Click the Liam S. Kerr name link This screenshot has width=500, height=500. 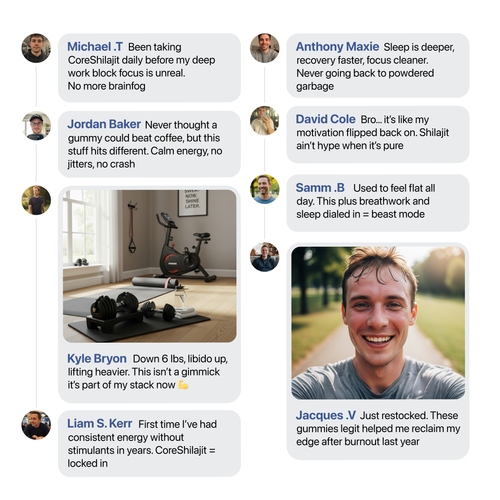pyautogui.click(x=100, y=424)
